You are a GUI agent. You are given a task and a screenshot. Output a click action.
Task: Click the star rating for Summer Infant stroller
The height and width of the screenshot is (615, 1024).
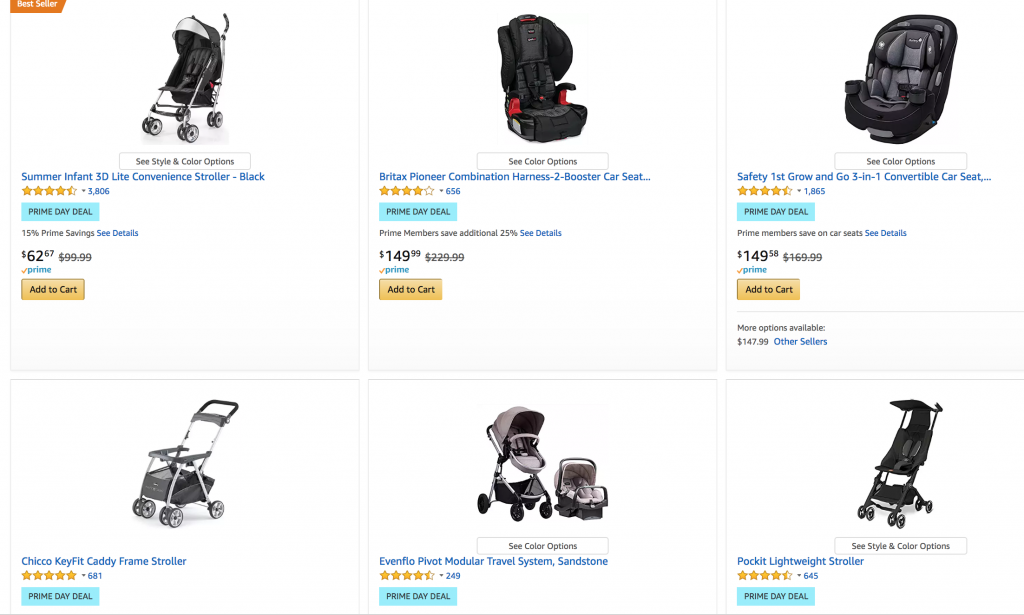coord(49,191)
